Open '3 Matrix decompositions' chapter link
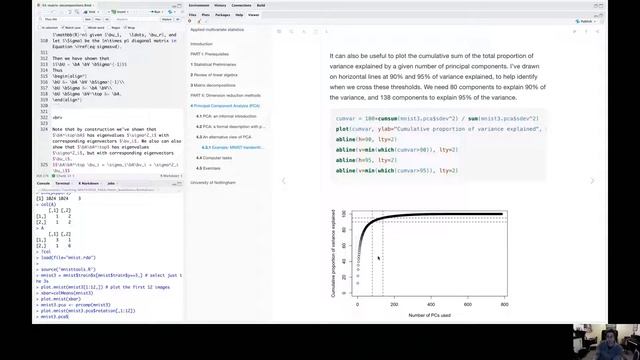The height and width of the screenshot is (360, 640). coord(213,85)
